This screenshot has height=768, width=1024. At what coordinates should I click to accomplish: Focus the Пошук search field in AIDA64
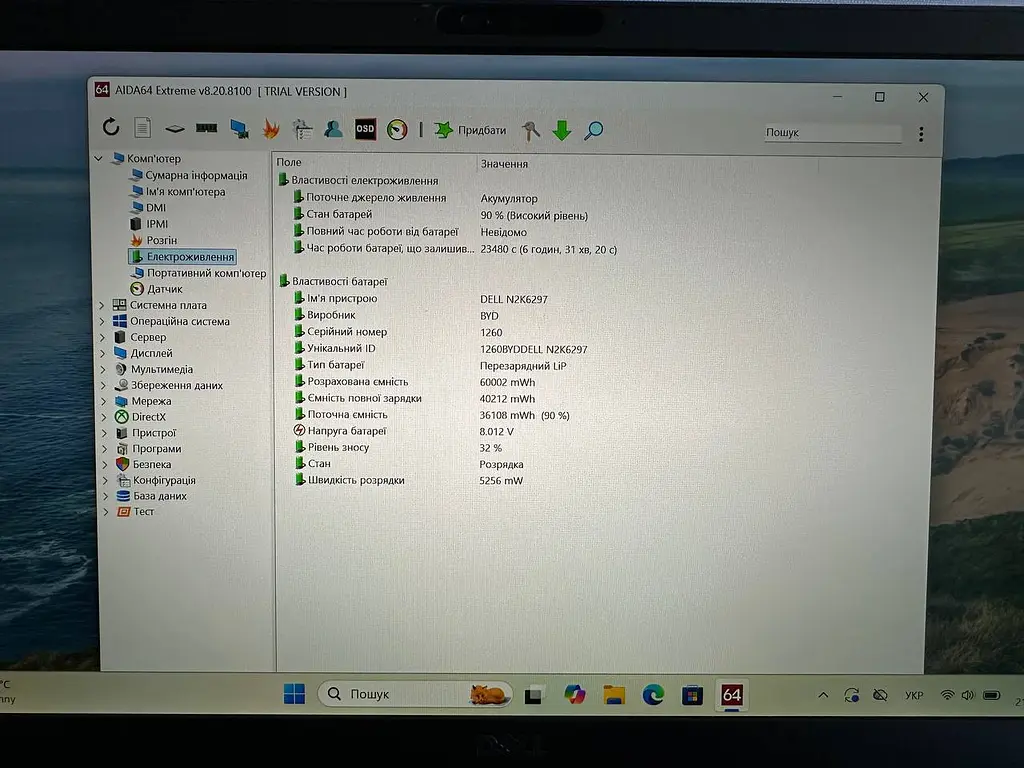pyautogui.click(x=832, y=133)
